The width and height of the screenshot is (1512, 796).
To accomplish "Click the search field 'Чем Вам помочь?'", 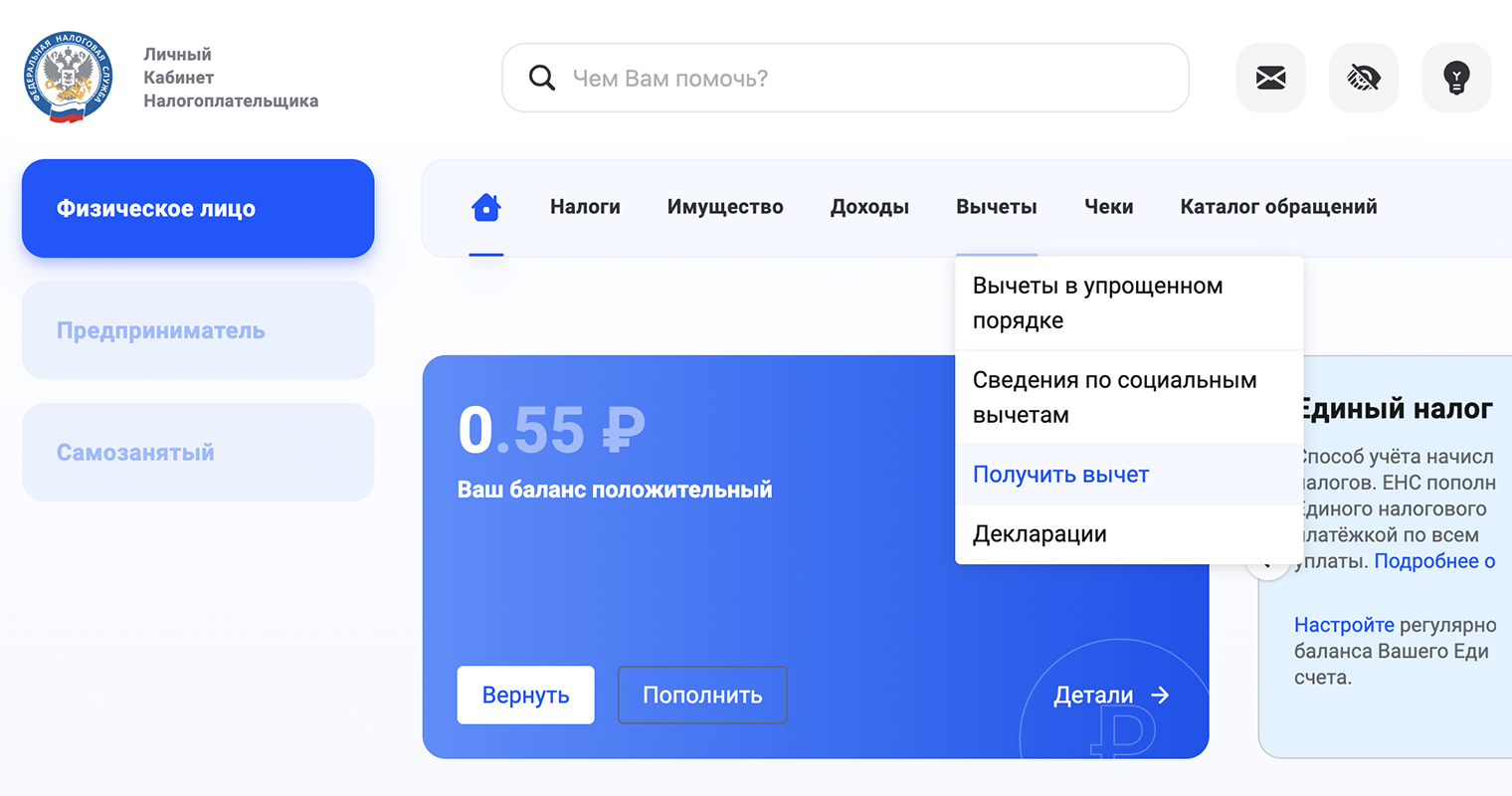I will tap(846, 78).
